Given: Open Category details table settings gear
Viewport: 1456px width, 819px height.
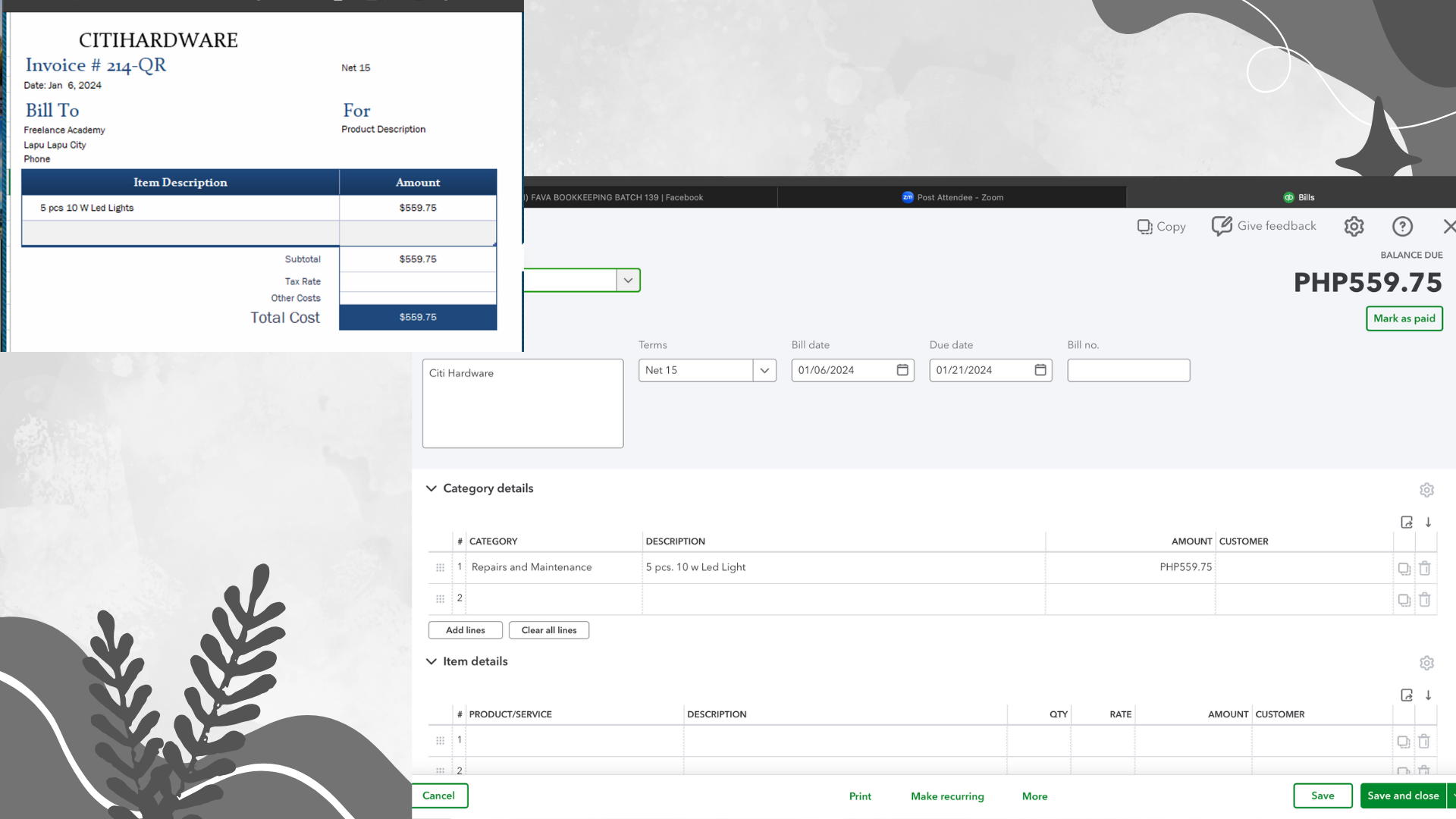Looking at the screenshot, I should coord(1426,490).
